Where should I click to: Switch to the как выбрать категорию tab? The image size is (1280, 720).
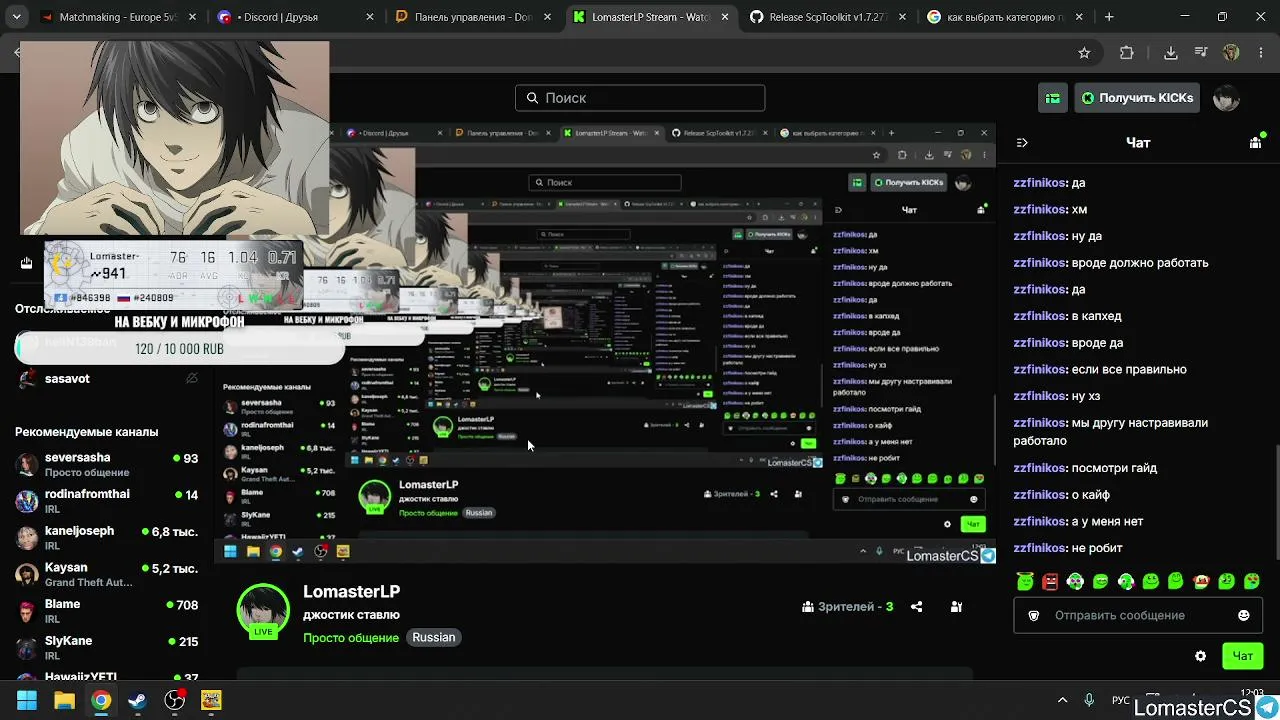point(1007,17)
